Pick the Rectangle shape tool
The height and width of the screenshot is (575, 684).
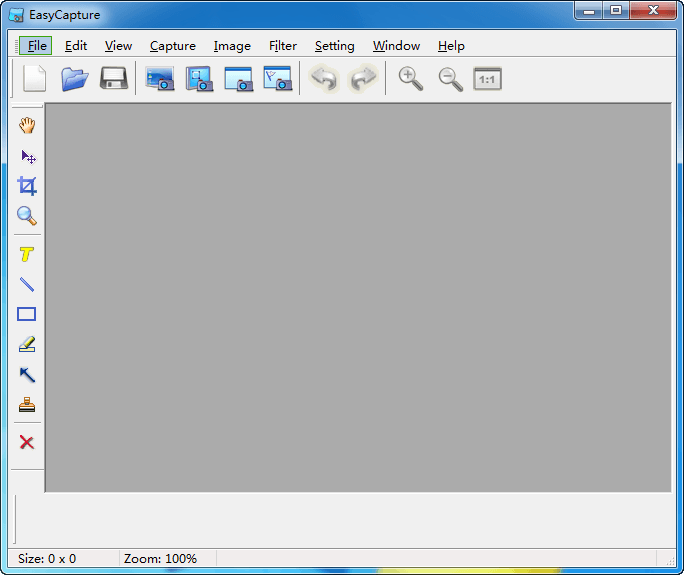[x=27, y=314]
